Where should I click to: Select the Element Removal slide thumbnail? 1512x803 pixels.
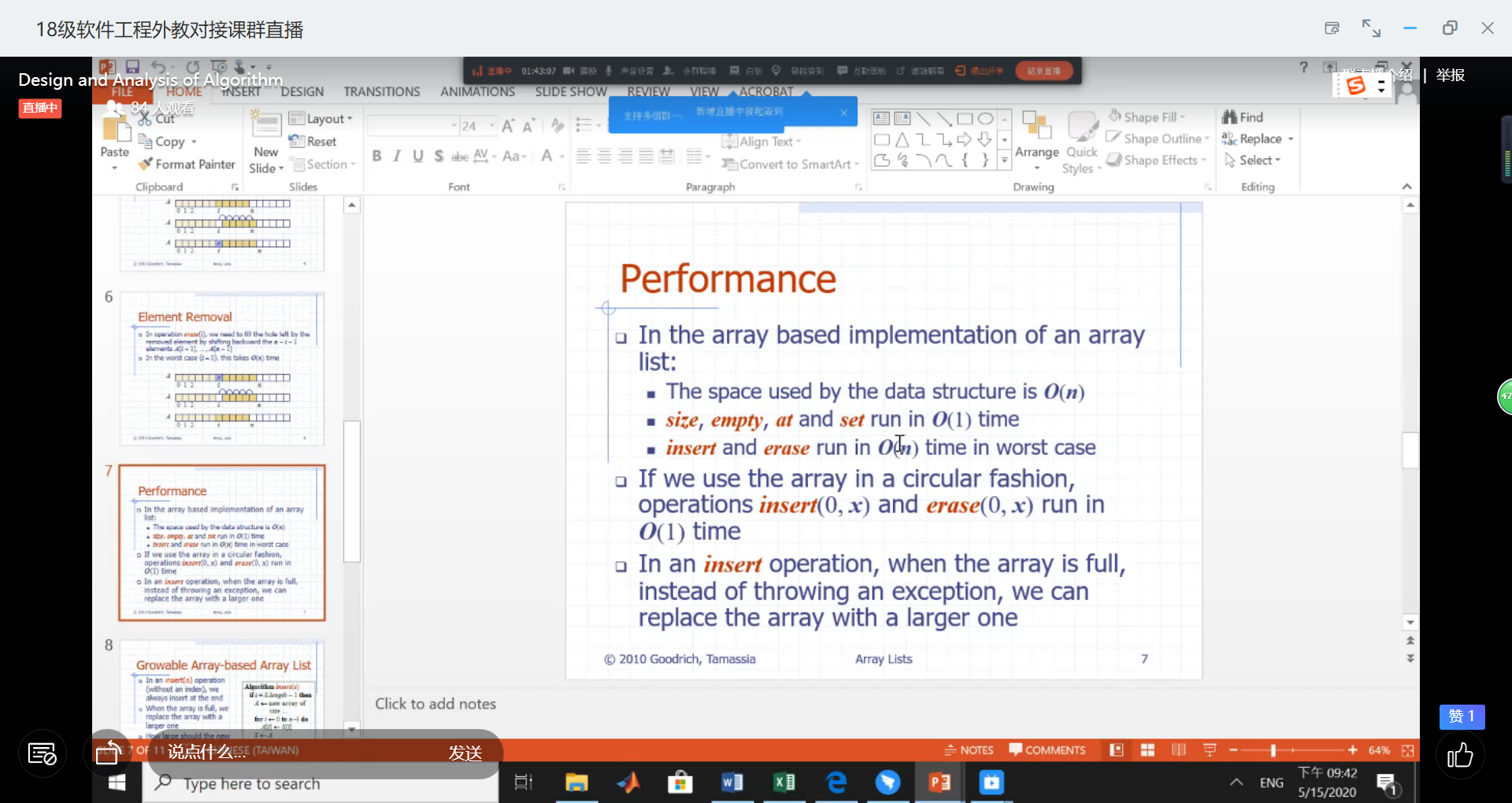[222, 368]
